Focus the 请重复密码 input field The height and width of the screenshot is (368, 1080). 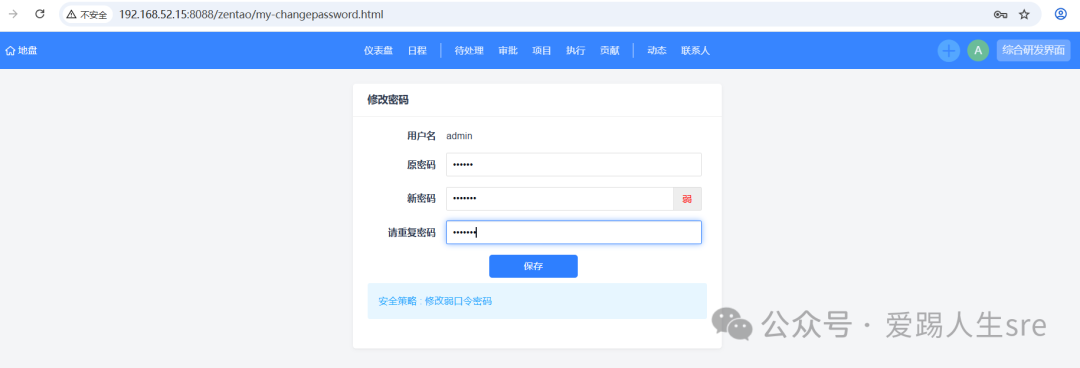(x=574, y=232)
